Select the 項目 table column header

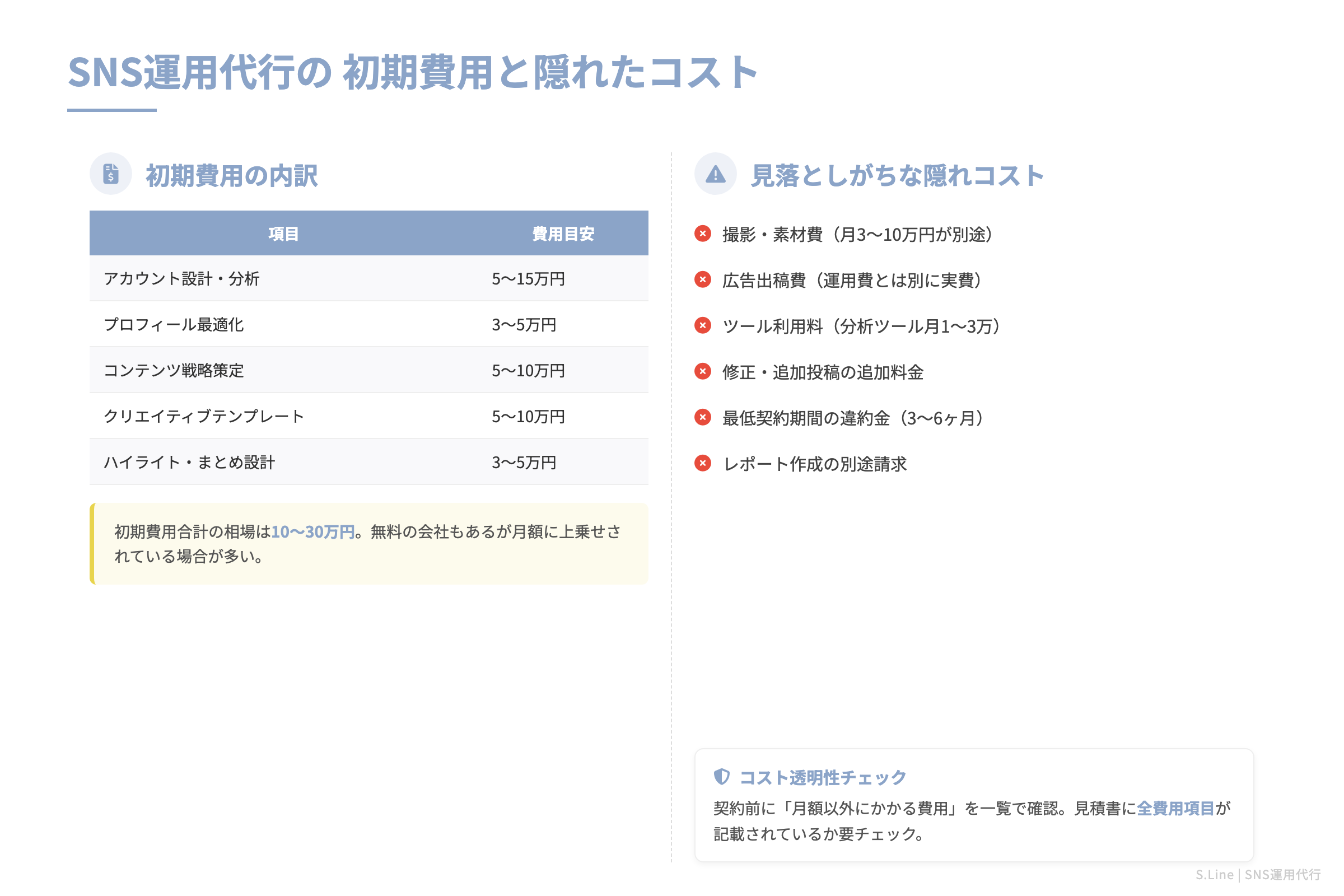(x=282, y=232)
